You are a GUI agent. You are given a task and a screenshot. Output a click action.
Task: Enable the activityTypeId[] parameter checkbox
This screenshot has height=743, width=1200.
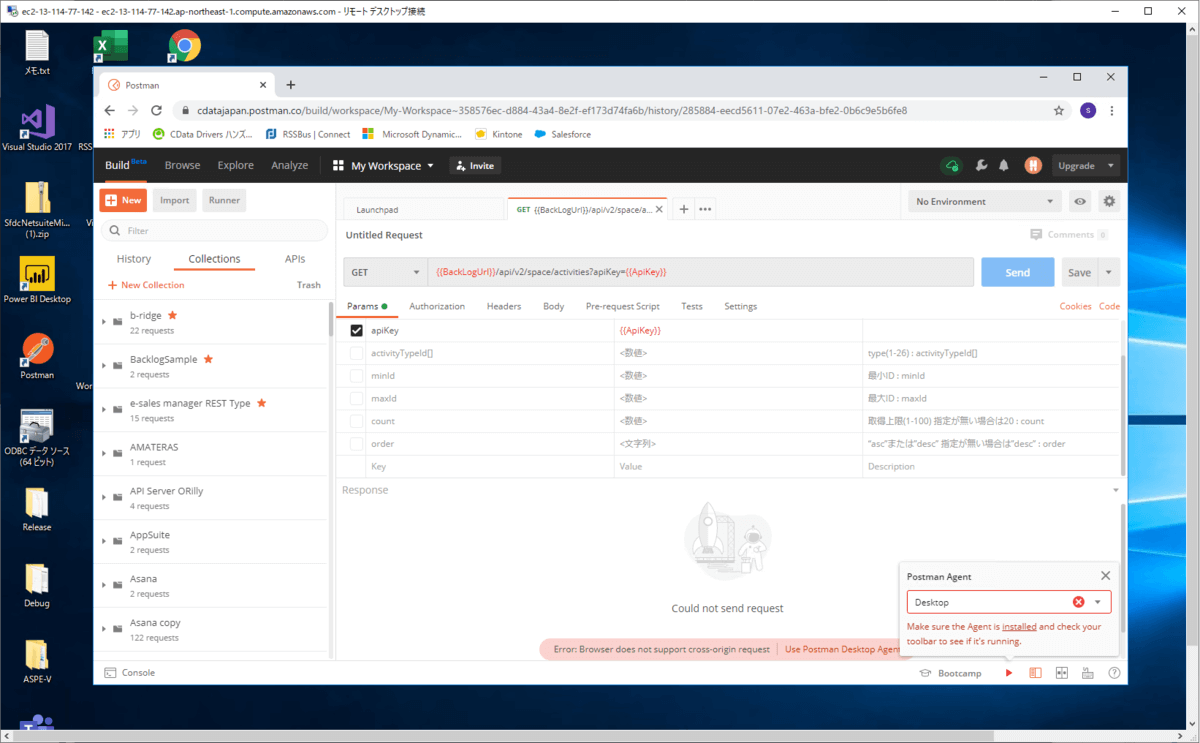(356, 353)
